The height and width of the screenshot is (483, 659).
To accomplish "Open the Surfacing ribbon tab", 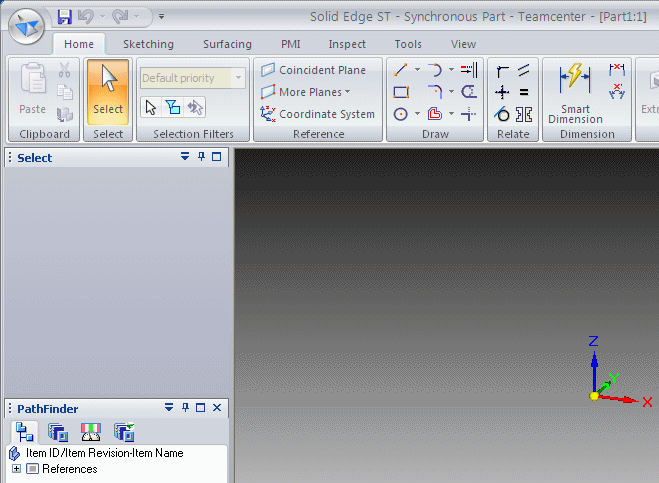I will tap(227, 44).
